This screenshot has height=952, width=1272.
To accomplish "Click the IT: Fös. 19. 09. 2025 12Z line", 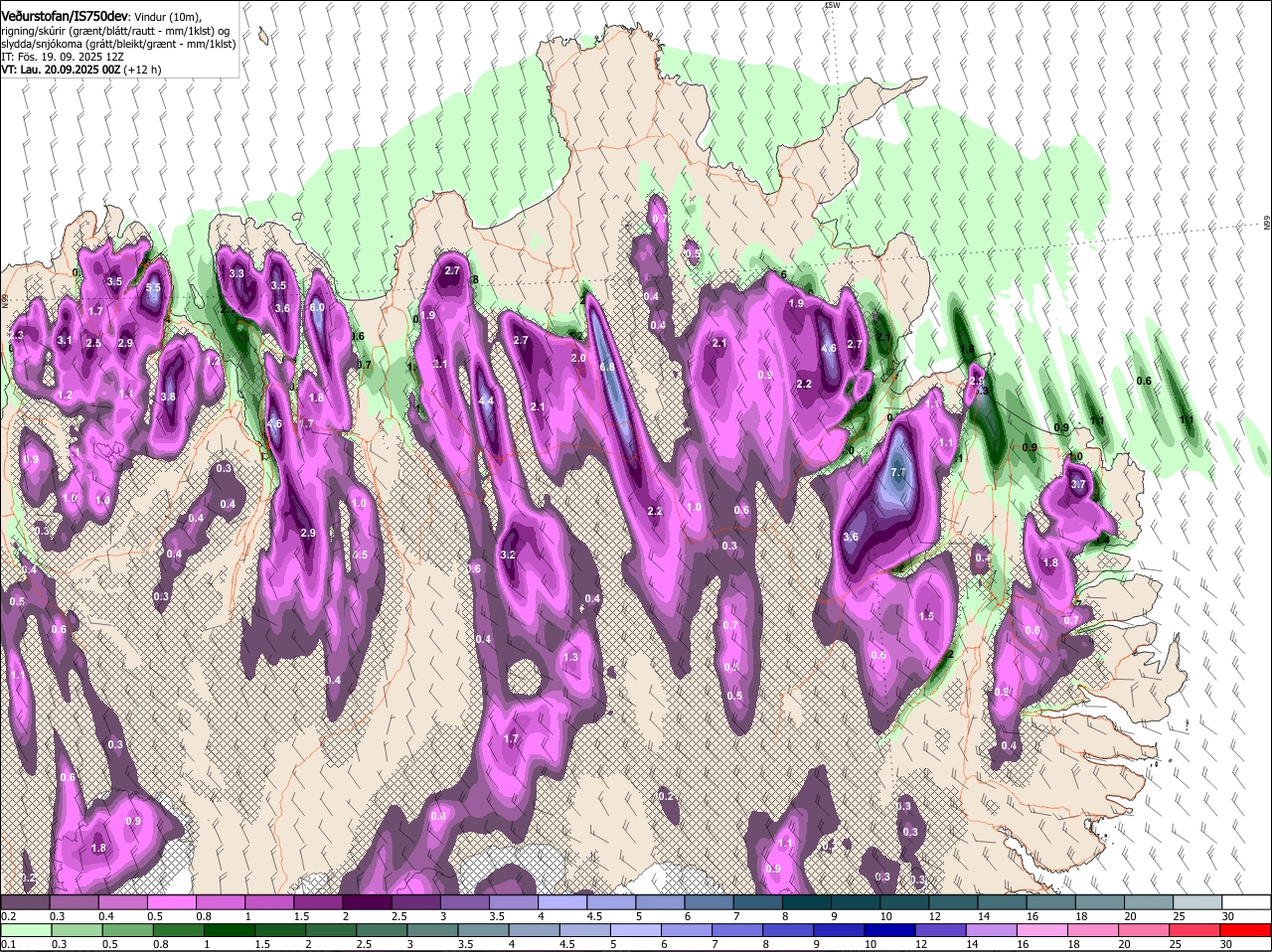I will coord(62,57).
